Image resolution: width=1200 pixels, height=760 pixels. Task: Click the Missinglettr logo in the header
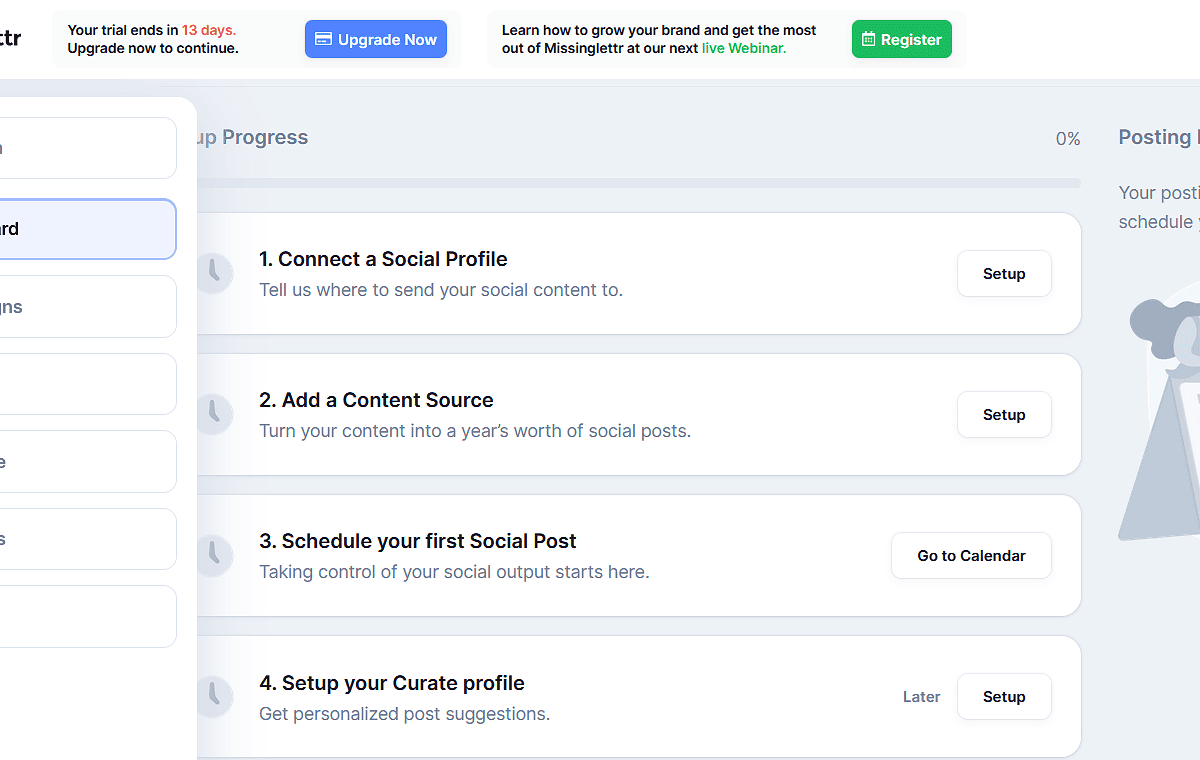(11, 39)
